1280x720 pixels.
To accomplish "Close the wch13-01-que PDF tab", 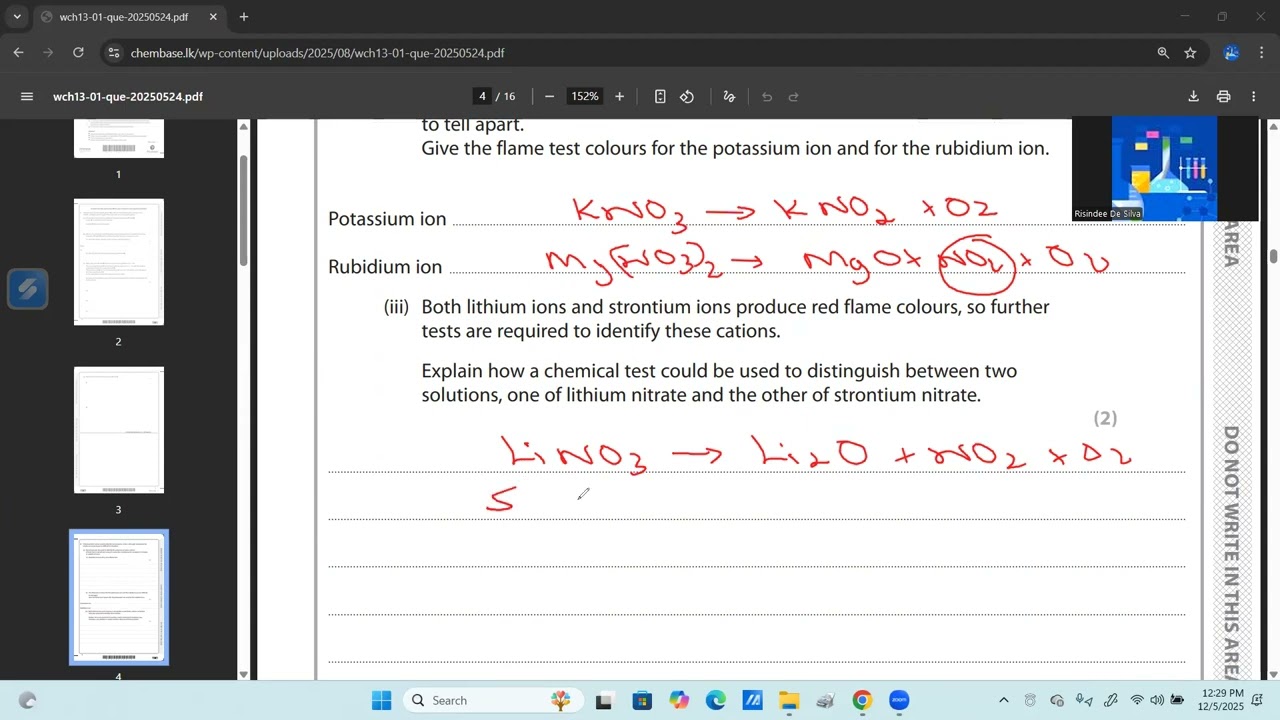I will pyautogui.click(x=215, y=17).
